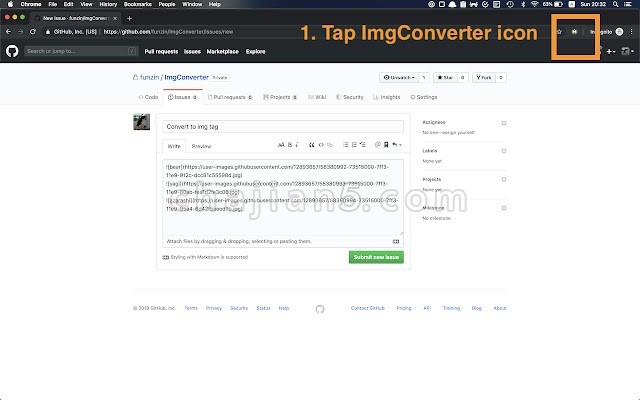Open Marketplace in GitHub header

(222, 51)
